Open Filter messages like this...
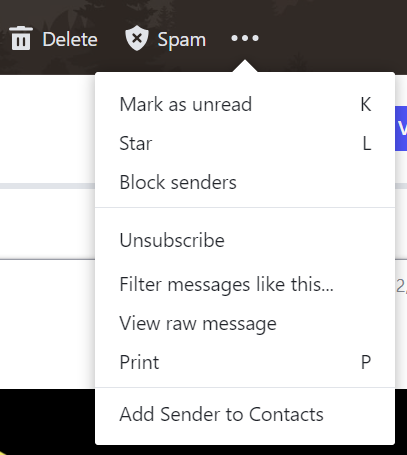Viewport: 407px width, 455px height. click(x=245, y=284)
